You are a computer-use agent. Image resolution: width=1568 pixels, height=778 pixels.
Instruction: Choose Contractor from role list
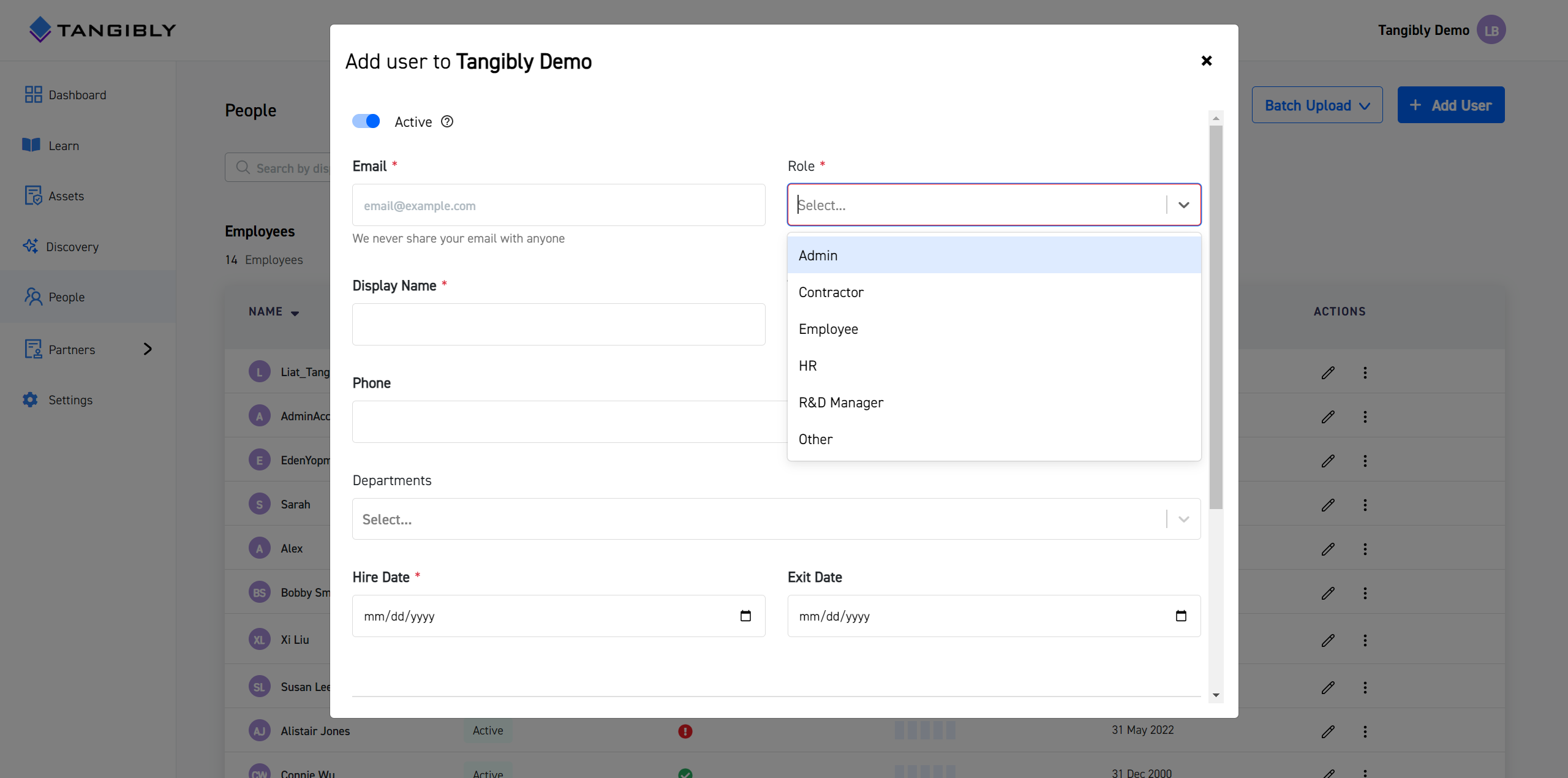point(994,292)
